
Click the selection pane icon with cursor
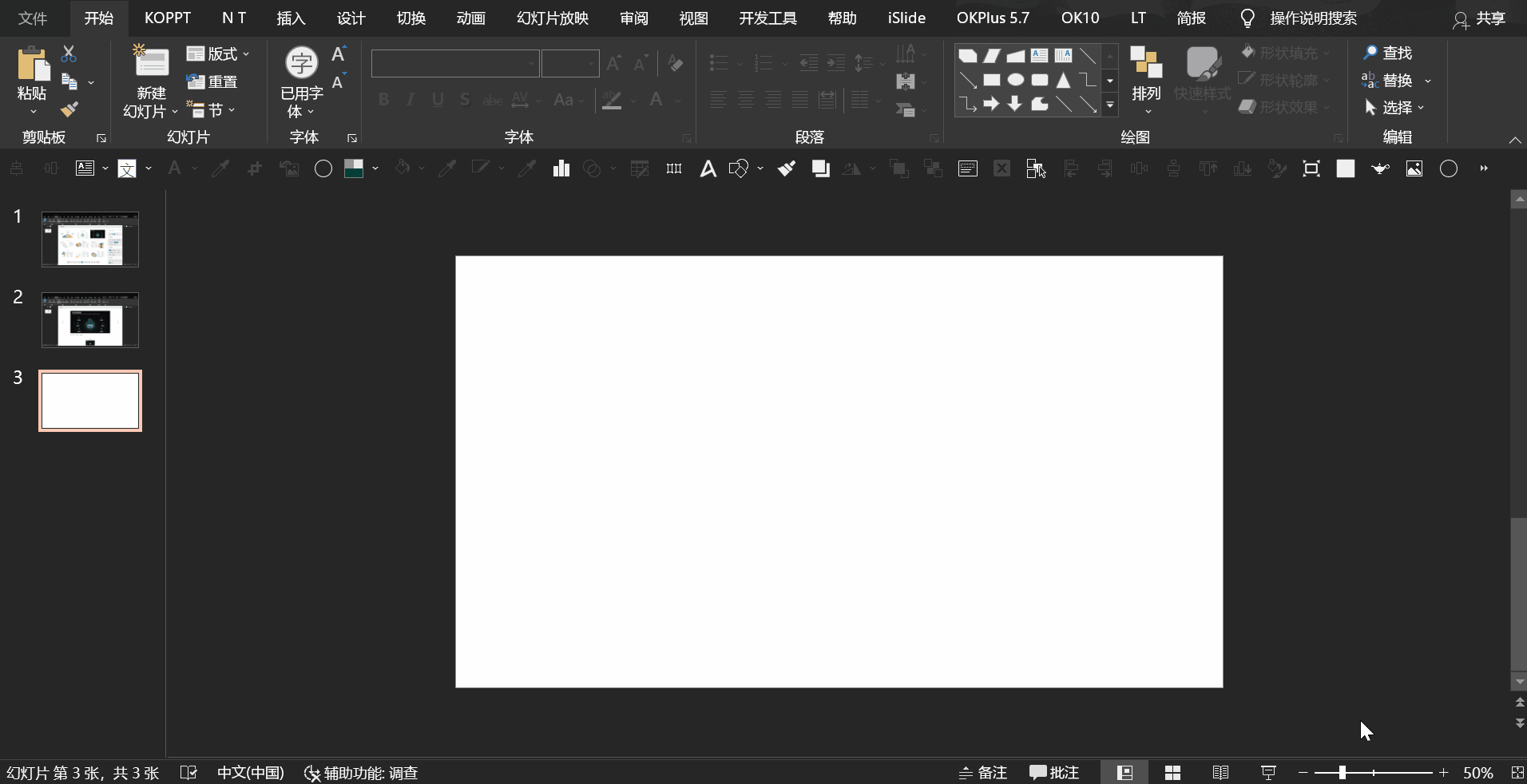(x=1036, y=168)
